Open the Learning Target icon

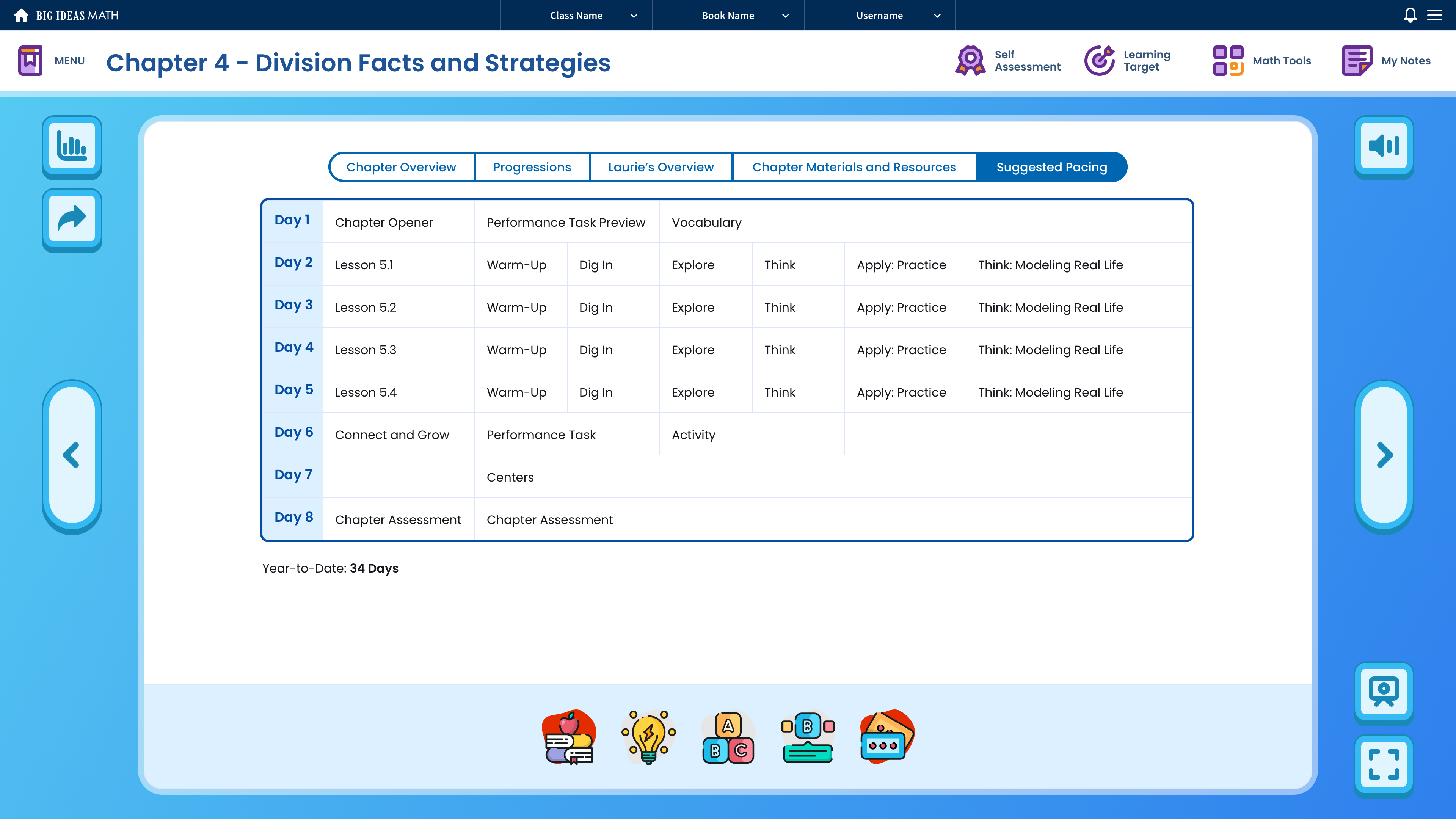tap(1099, 61)
